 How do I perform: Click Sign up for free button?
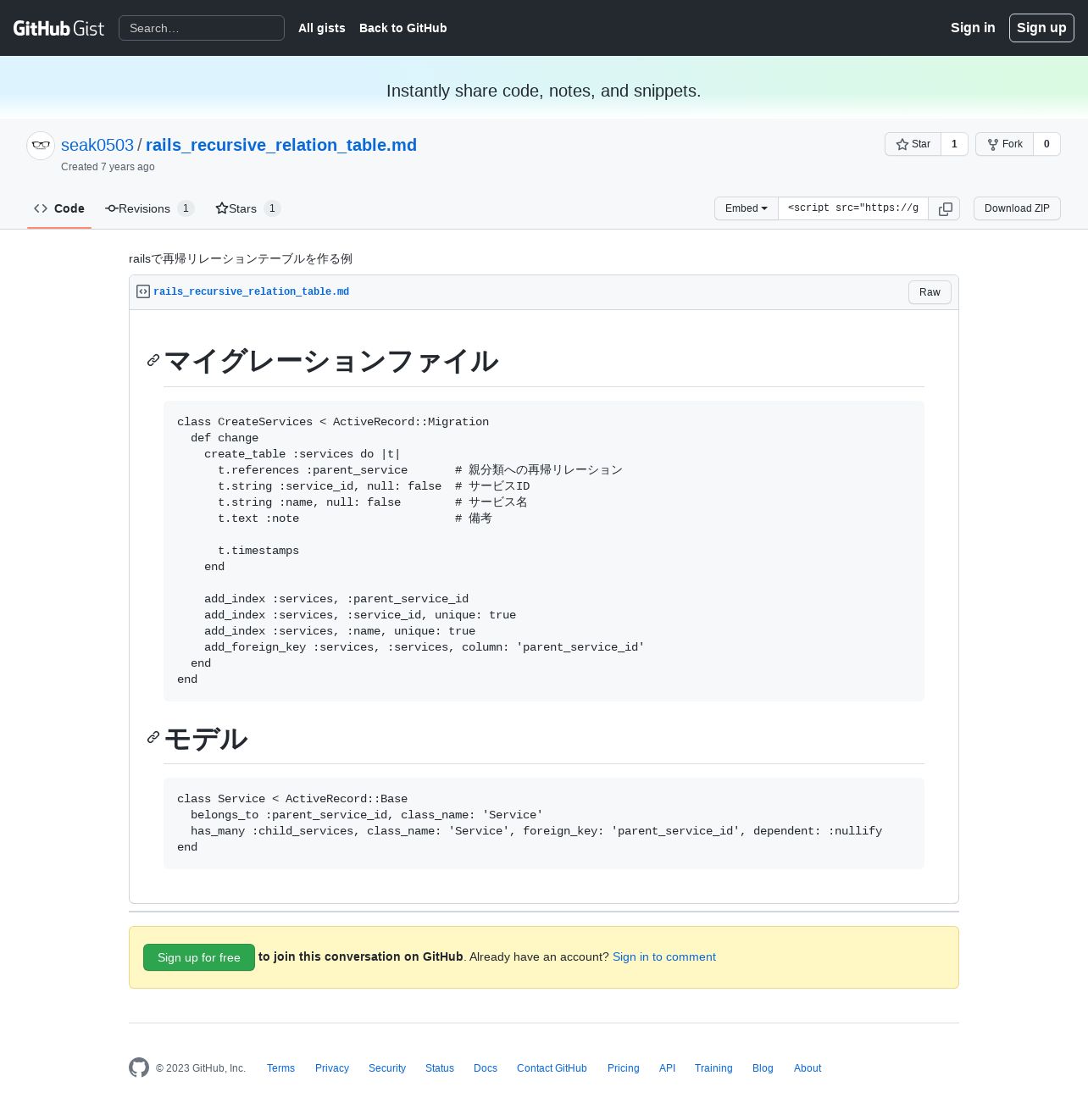(x=199, y=957)
